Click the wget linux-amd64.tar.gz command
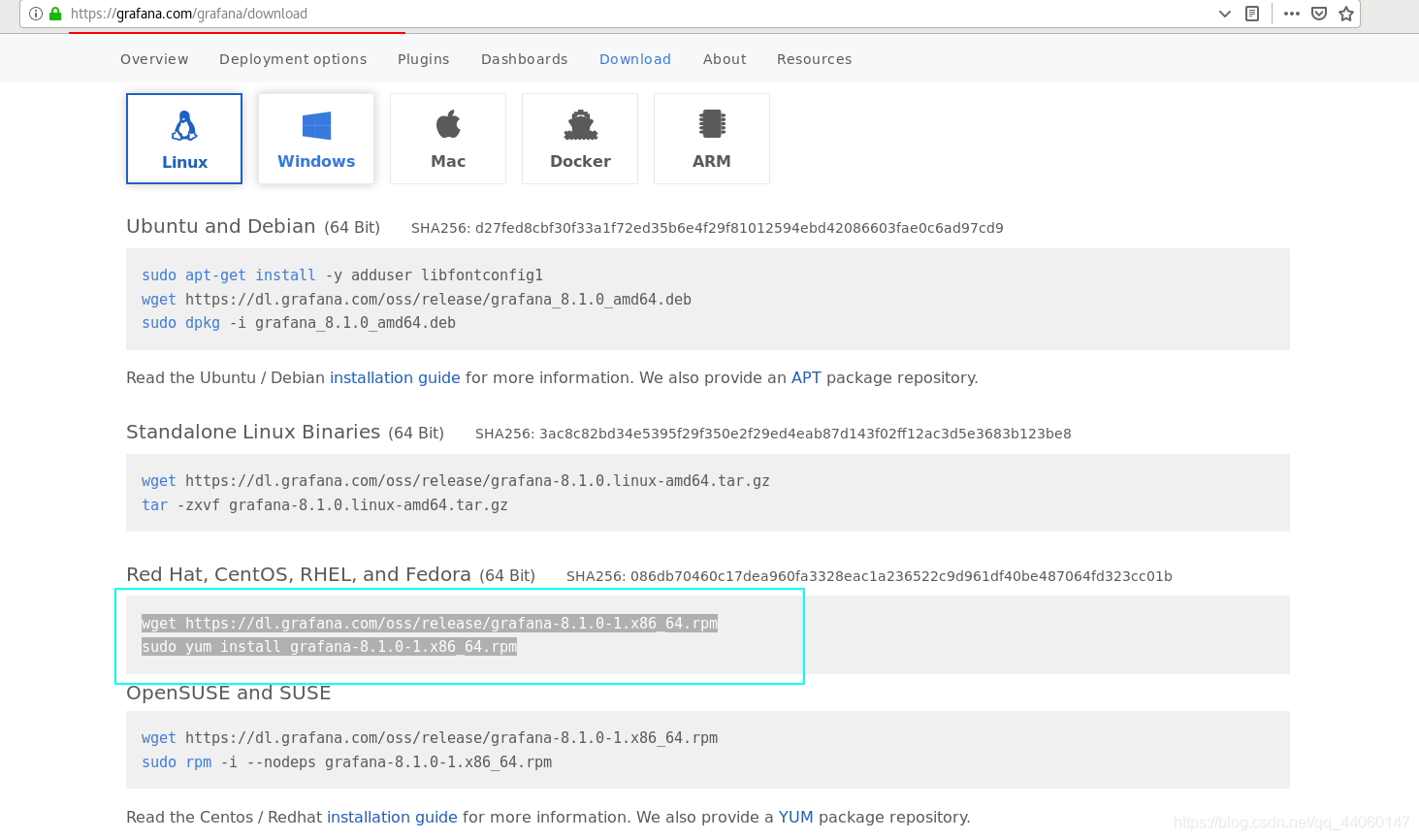1419x840 pixels. coord(456,481)
